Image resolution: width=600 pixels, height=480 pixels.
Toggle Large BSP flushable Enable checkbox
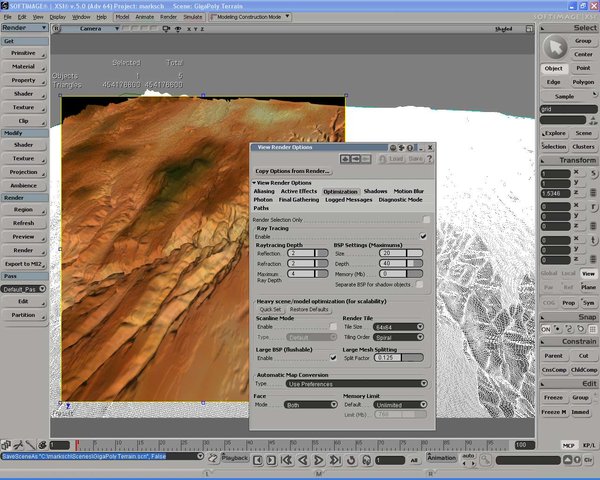333,357
